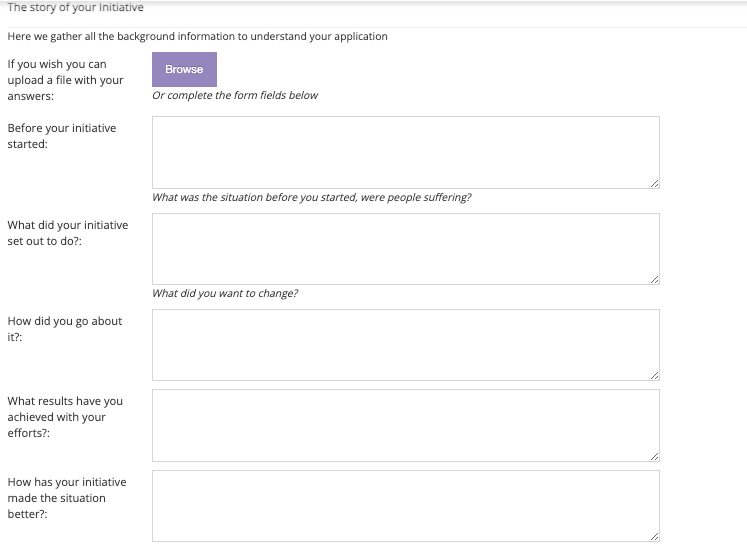Screen dimensions: 747x550
Task: Click the 'How did you go about it?:' label
Action: 65,329
